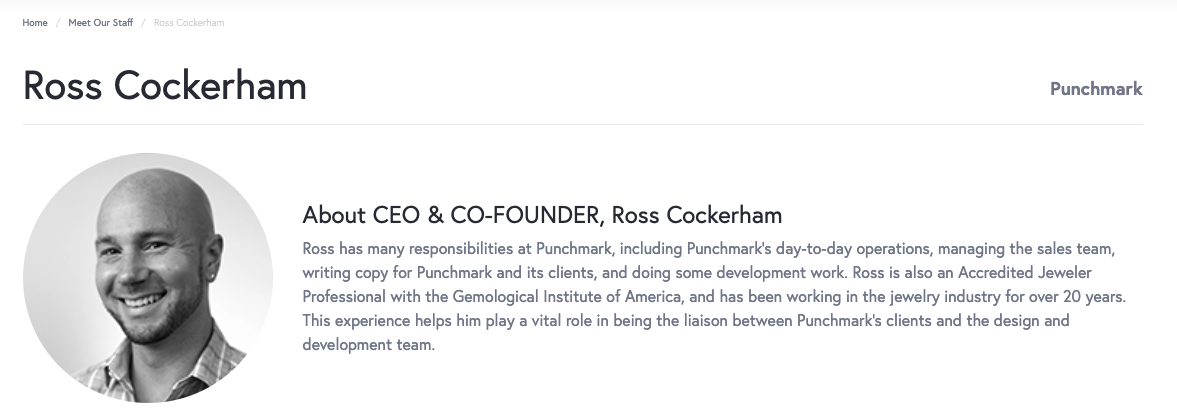Click the About CEO & CO-FOUNDER heading

541,215
